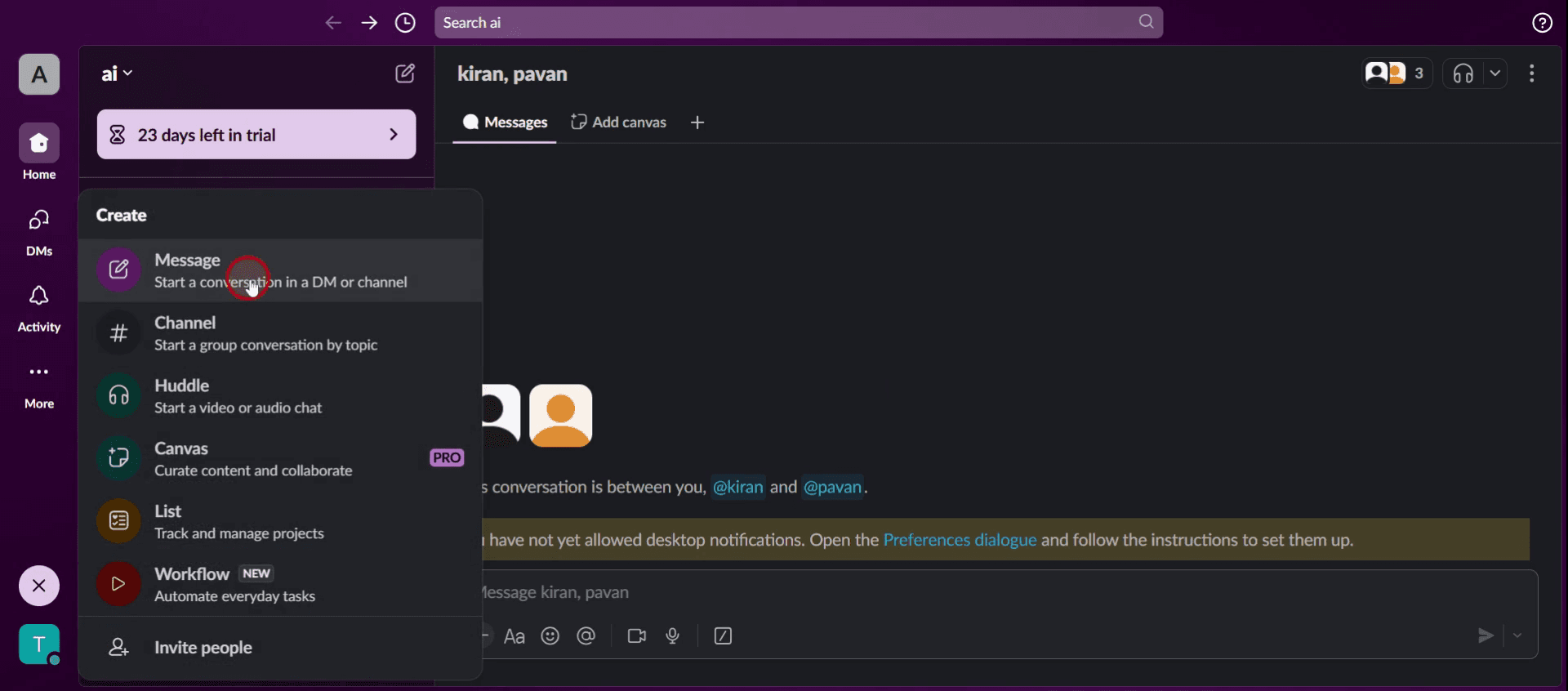Open the workspace avatar labeled A
This screenshot has height=691, width=1568.
(39, 74)
